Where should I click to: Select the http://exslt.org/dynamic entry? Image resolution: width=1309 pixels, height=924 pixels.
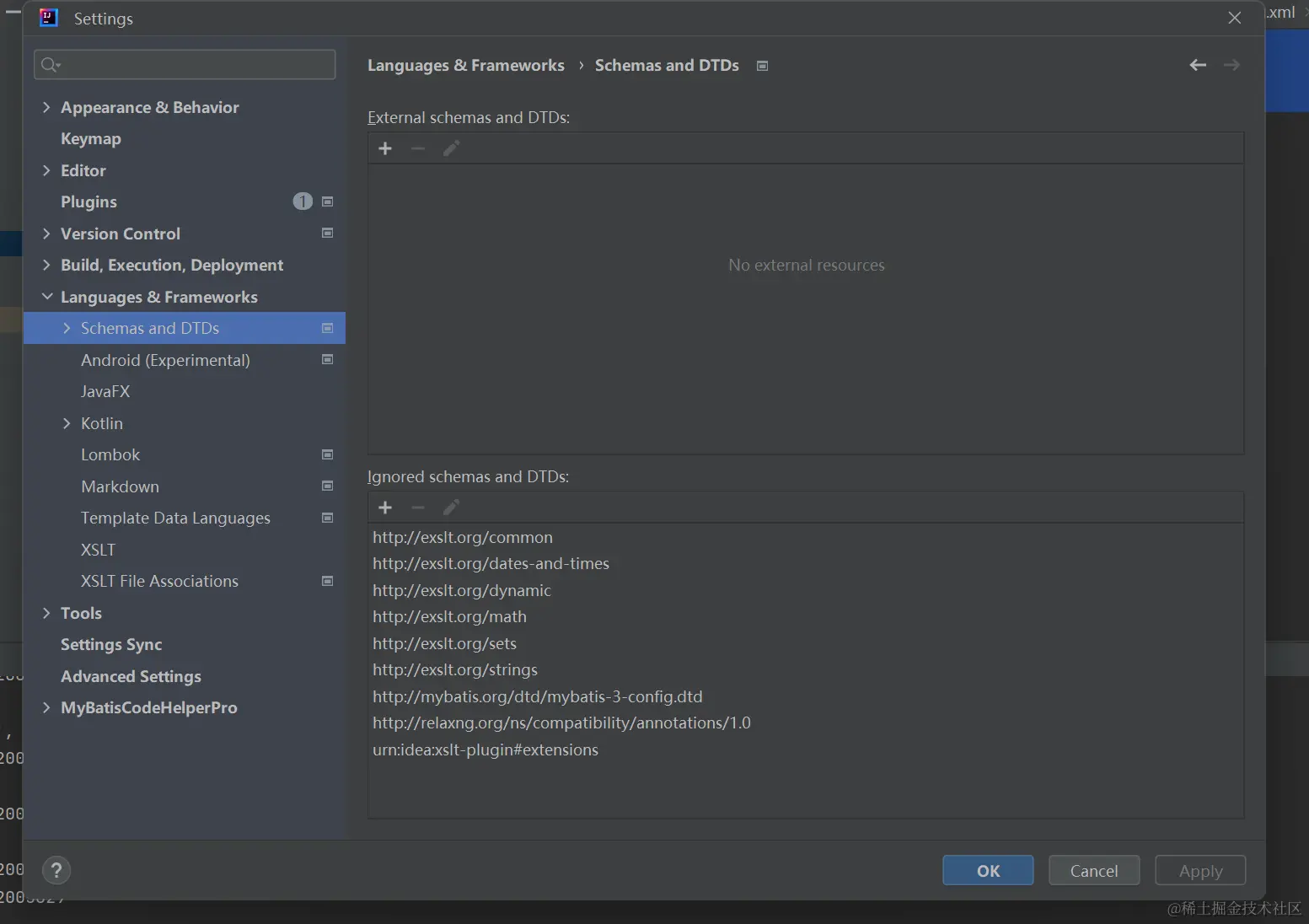coord(806,590)
